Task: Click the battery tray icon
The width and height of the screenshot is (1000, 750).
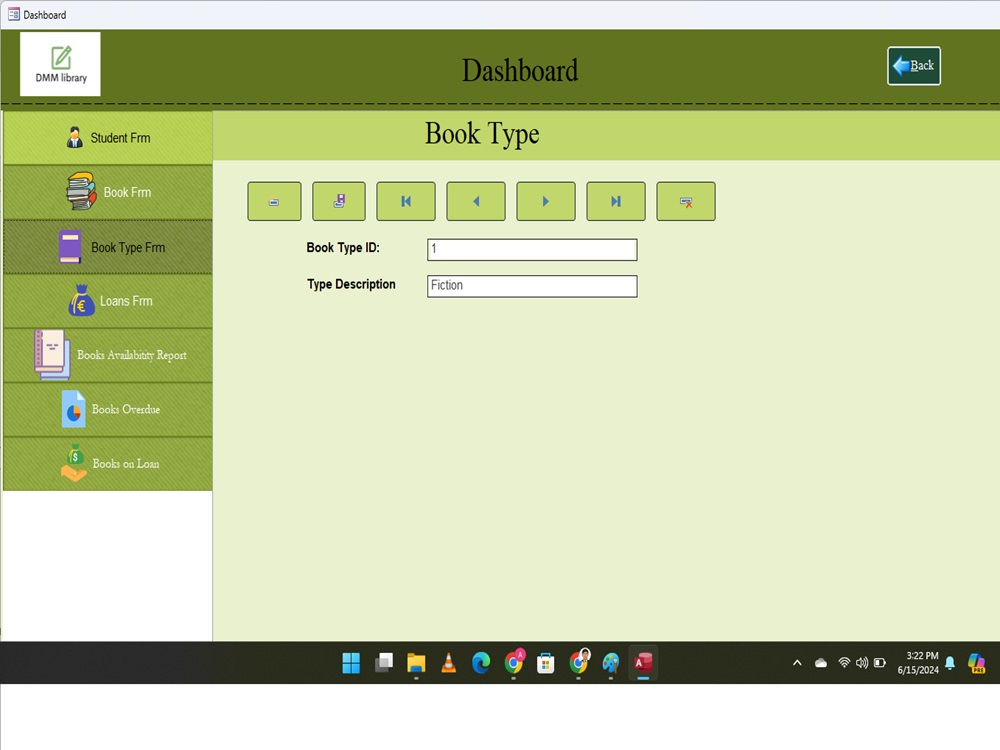Action: (879, 663)
